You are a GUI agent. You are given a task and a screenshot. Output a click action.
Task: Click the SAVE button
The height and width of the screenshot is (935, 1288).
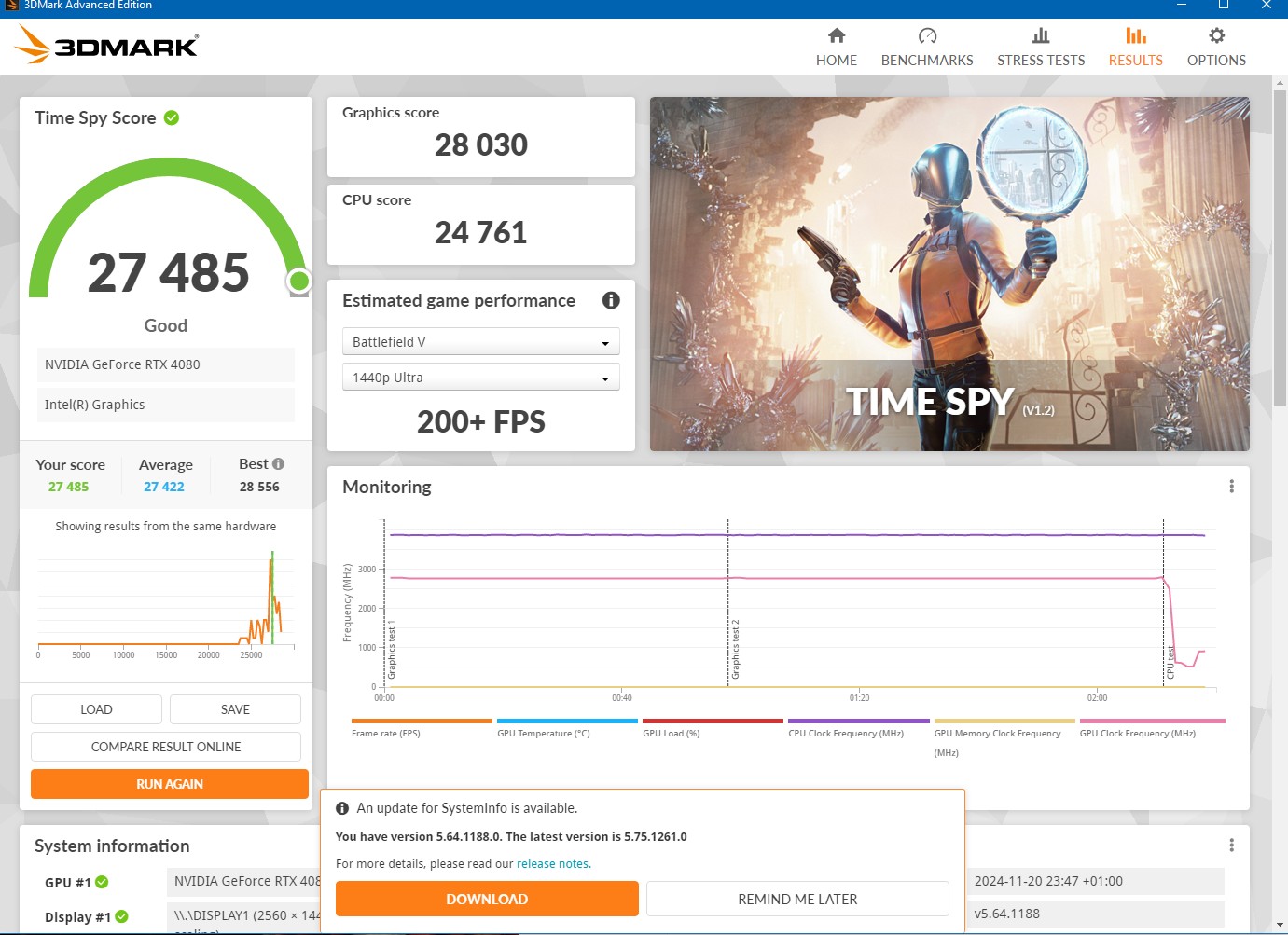[235, 709]
